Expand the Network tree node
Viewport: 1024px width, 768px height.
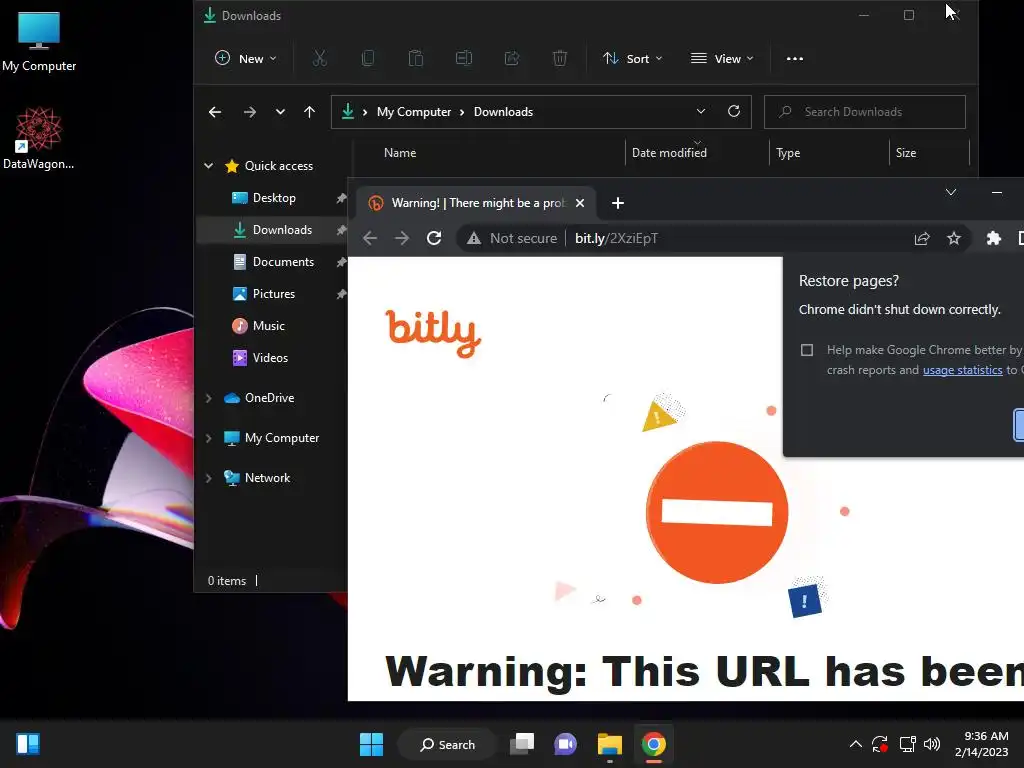pos(208,478)
